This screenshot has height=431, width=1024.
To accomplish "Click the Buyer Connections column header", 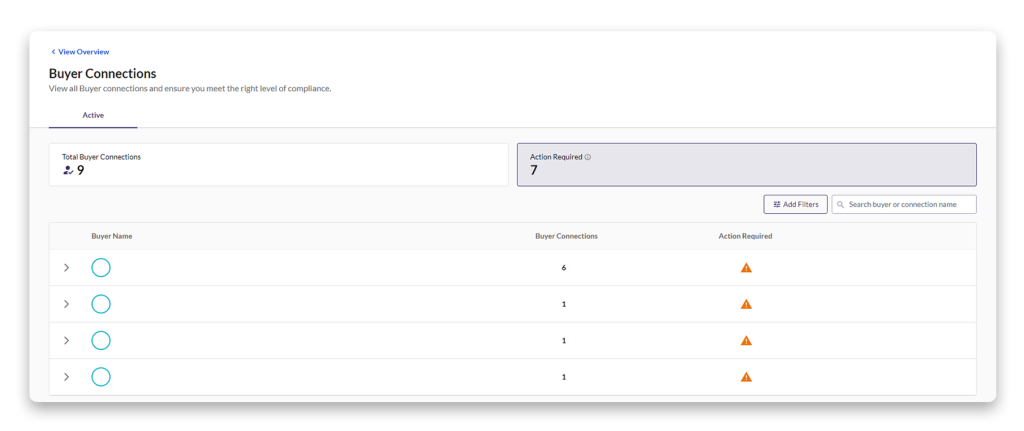I will coord(566,236).
